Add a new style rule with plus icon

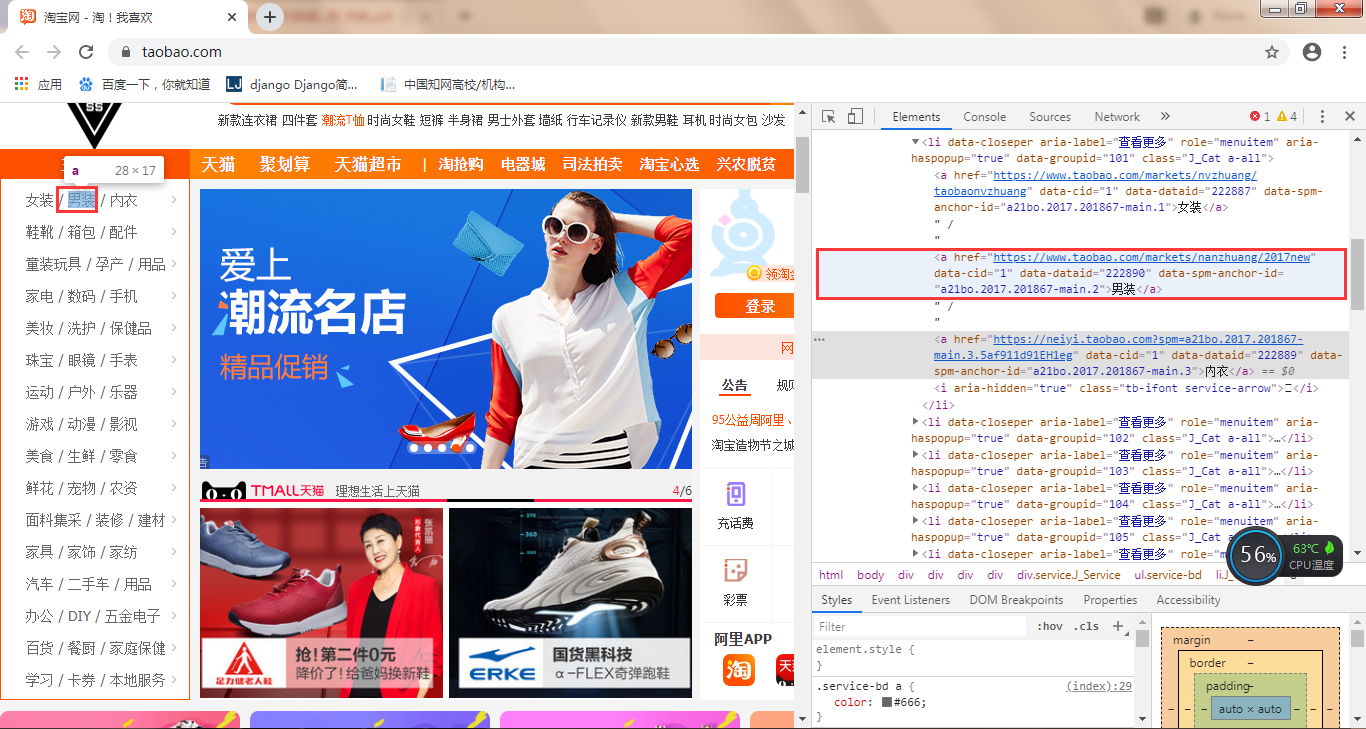coord(1118,626)
